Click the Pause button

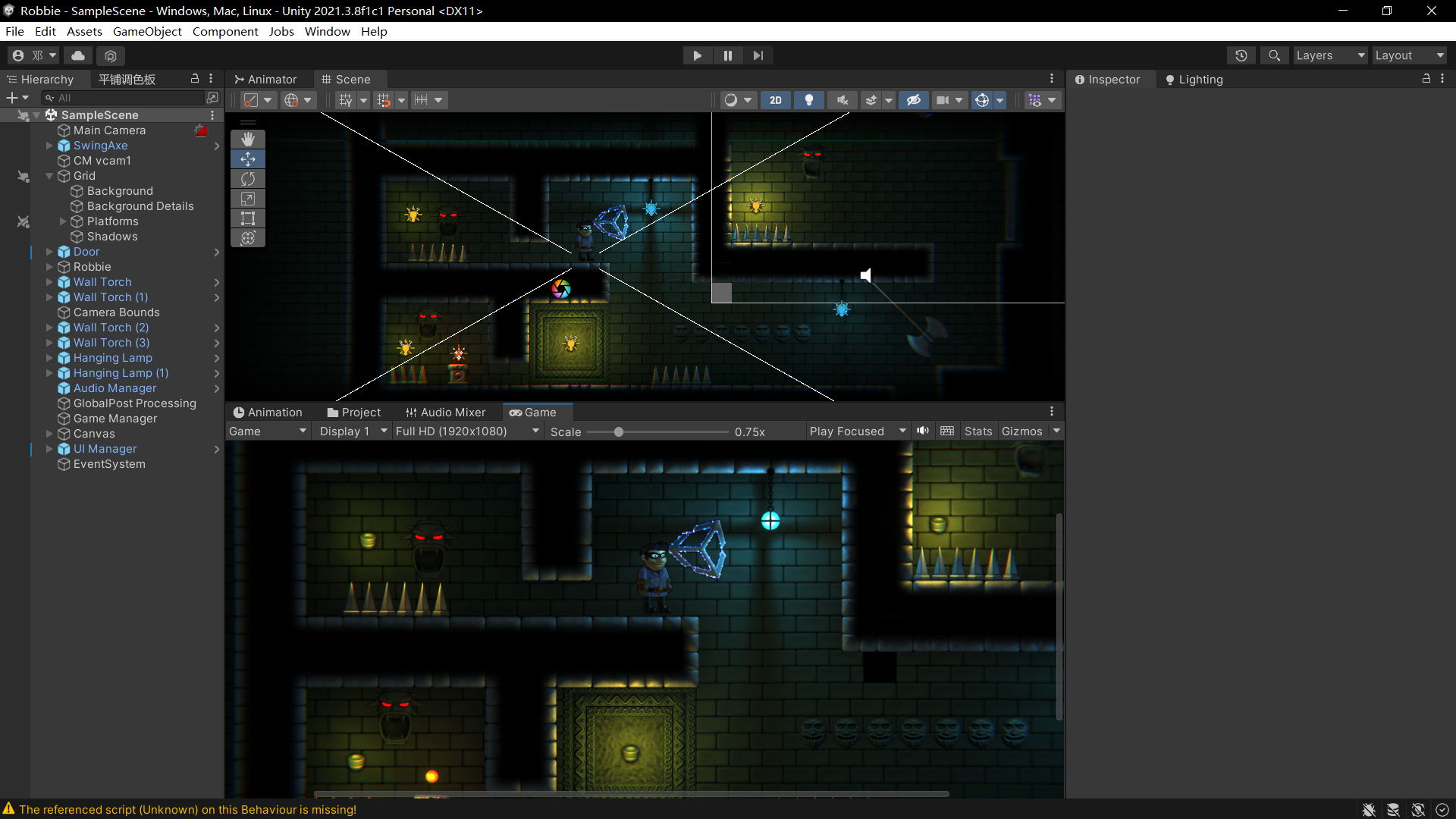(727, 55)
